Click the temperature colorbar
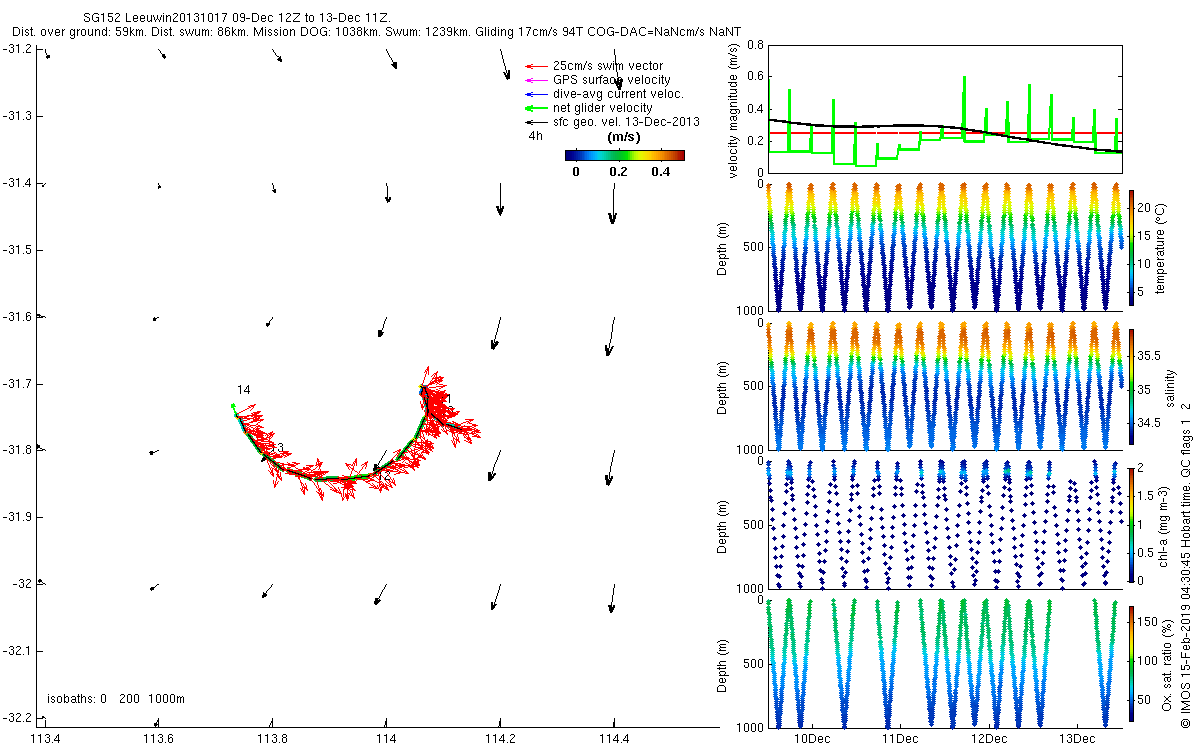 tap(1132, 249)
